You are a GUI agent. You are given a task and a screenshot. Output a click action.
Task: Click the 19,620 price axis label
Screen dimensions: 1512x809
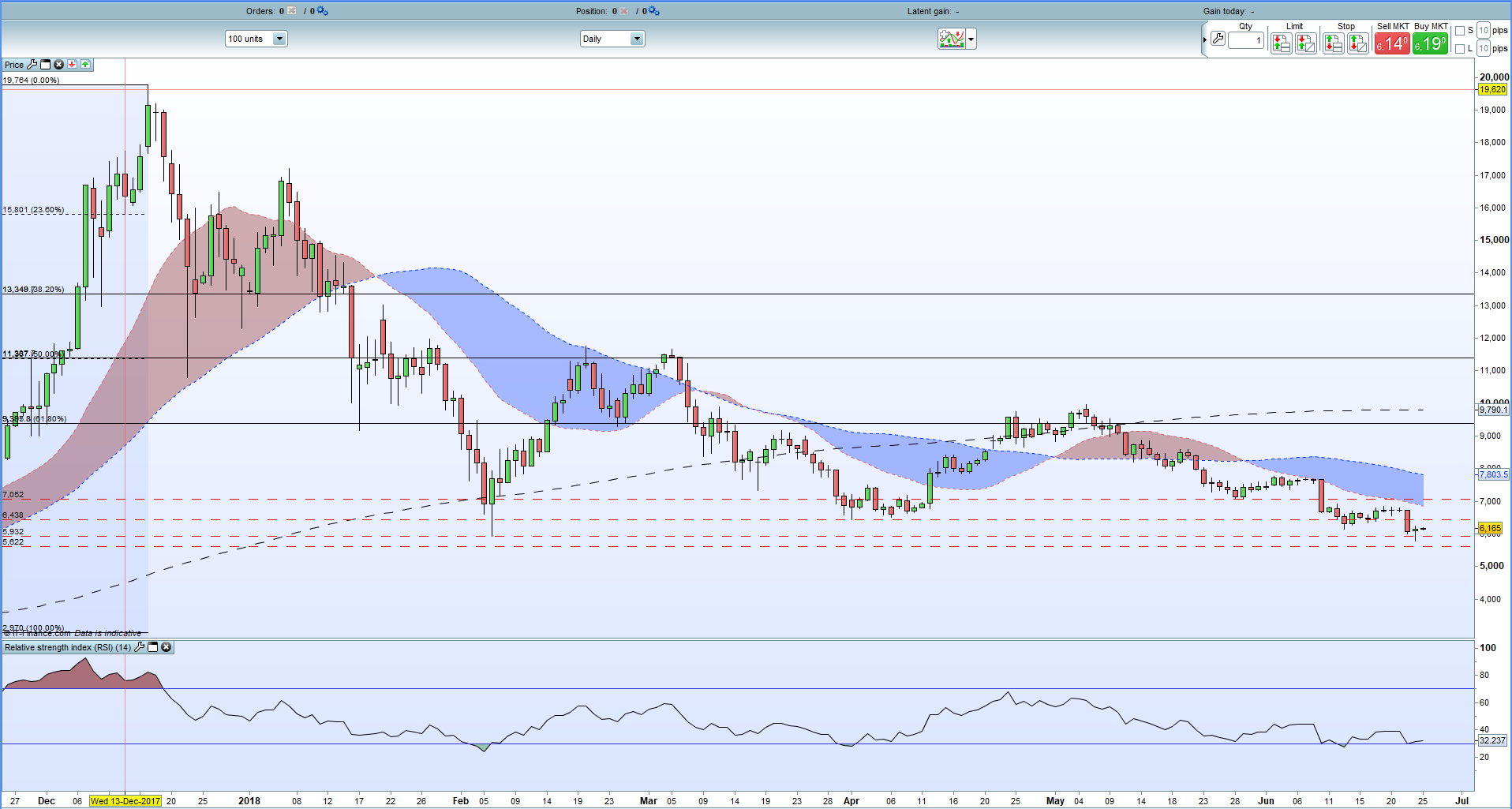click(x=1492, y=90)
